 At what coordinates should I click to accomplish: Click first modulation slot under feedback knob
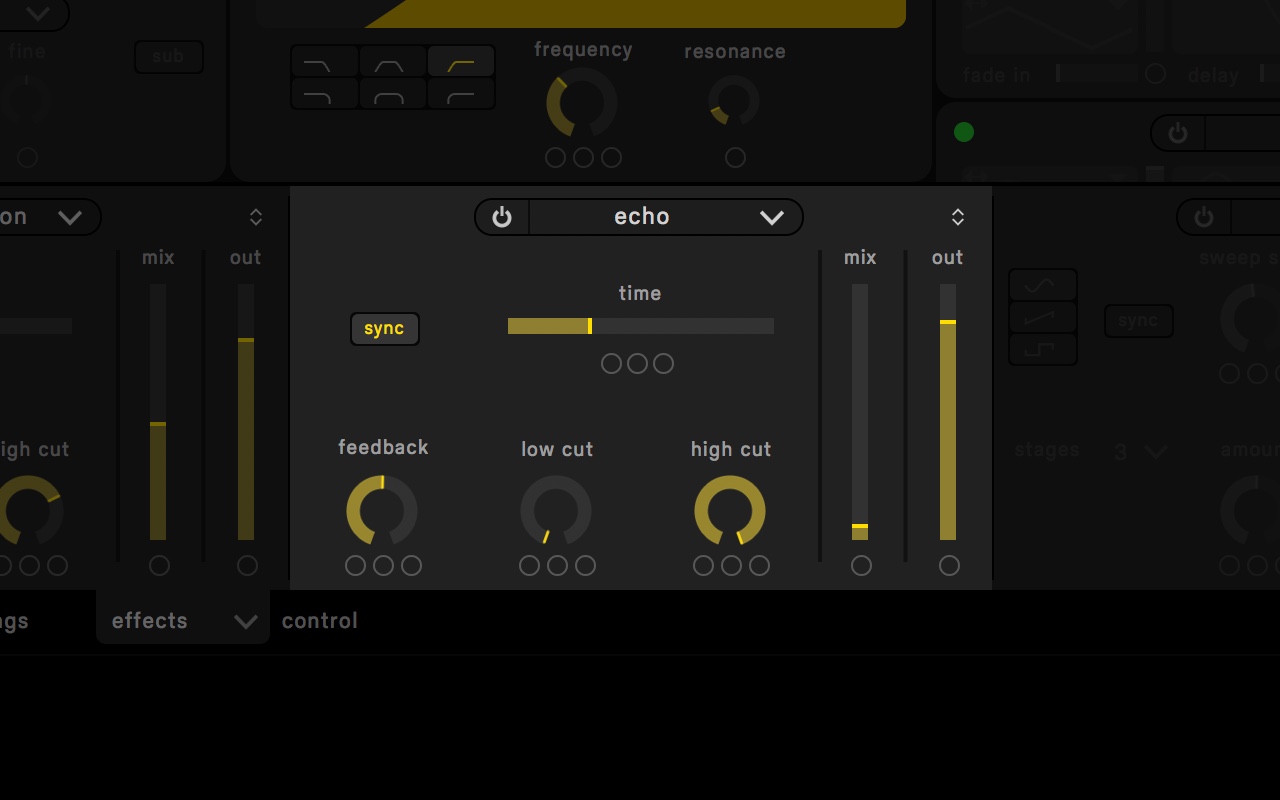(355, 566)
